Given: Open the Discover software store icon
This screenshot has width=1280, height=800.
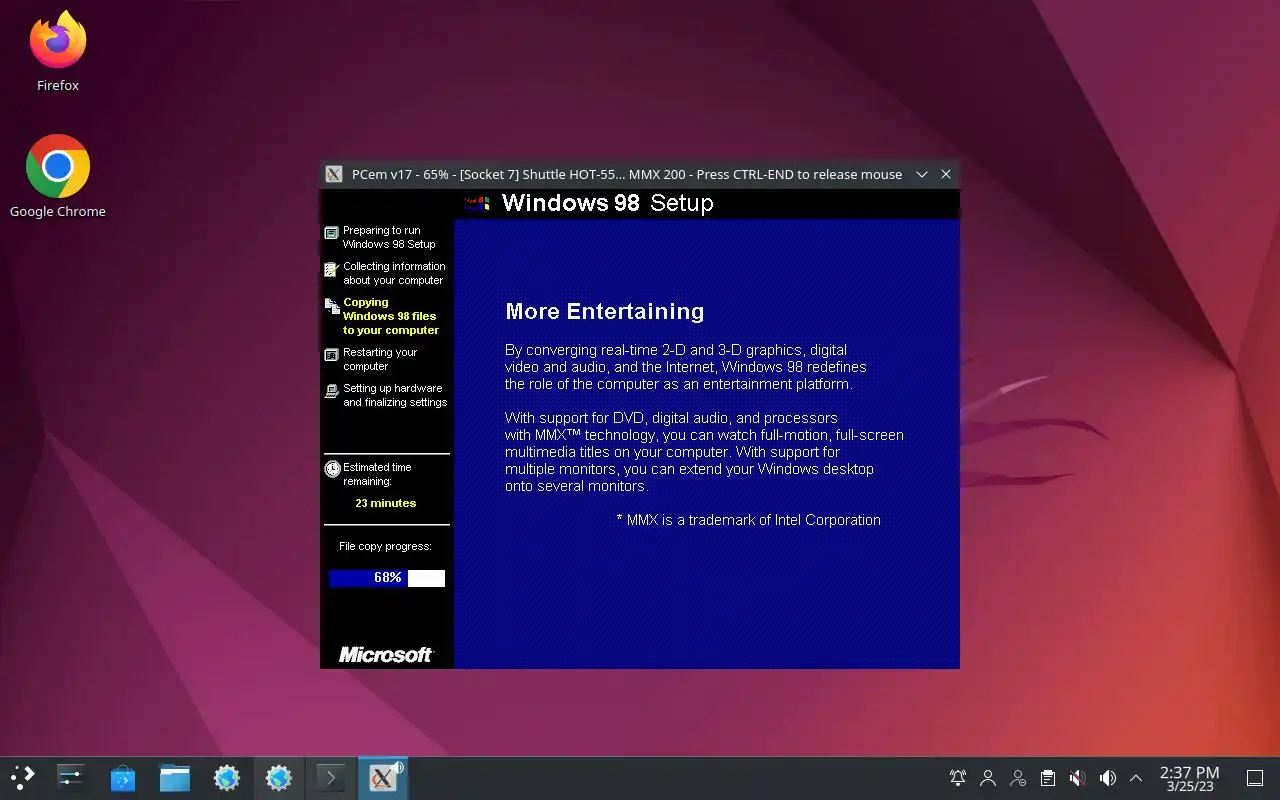Looking at the screenshot, I should tap(123, 778).
